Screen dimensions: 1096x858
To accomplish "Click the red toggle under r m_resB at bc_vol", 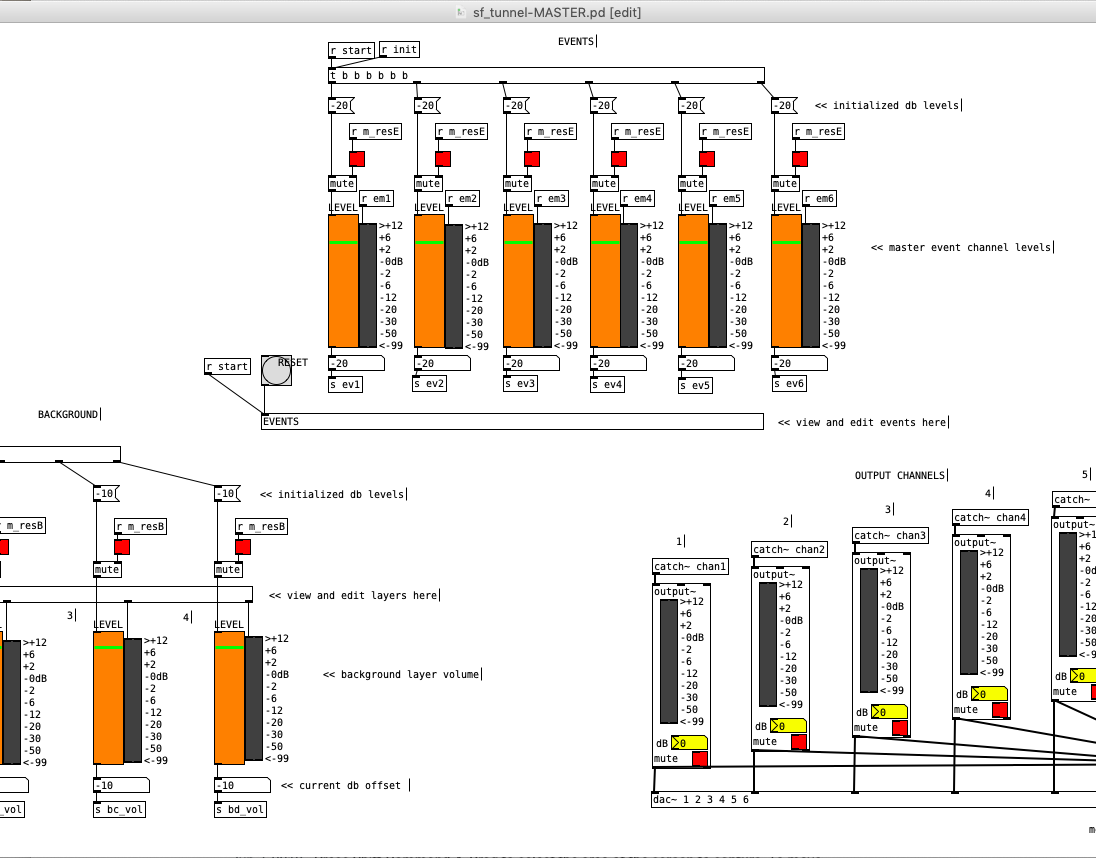I will click(x=122, y=546).
